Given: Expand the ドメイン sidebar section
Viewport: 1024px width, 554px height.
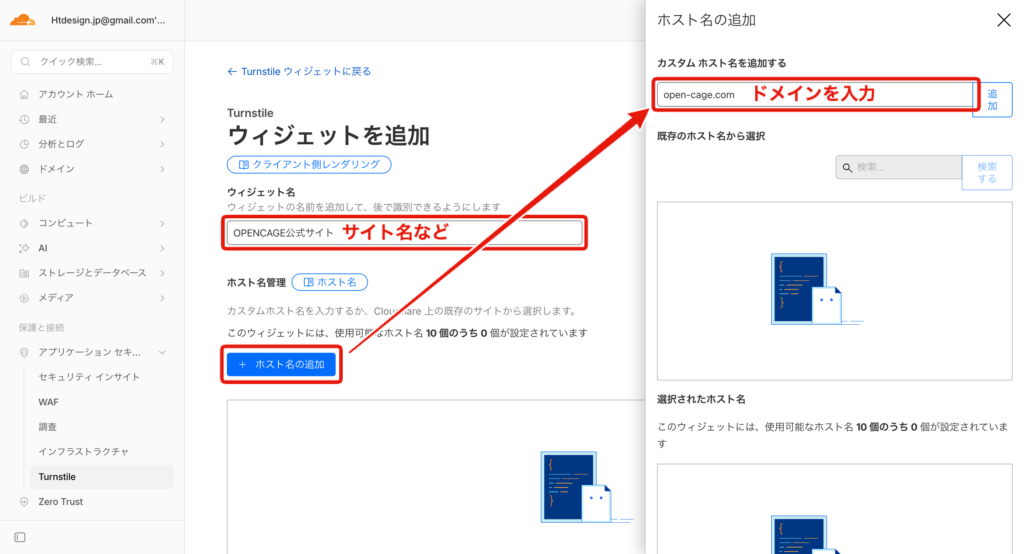Looking at the screenshot, I should 162,169.
